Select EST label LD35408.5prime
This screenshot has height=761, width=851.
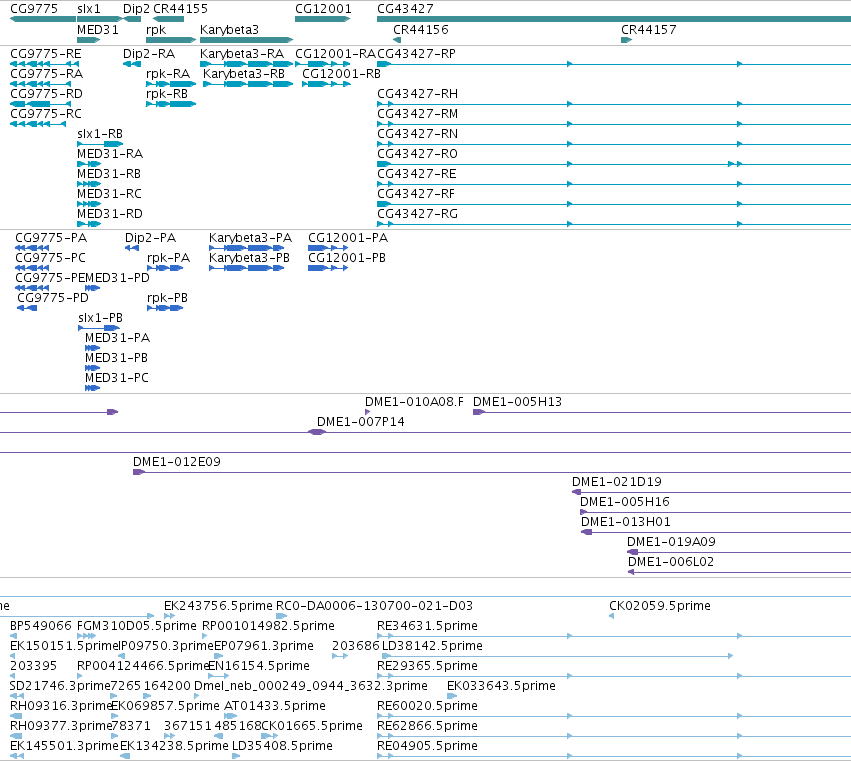point(282,746)
